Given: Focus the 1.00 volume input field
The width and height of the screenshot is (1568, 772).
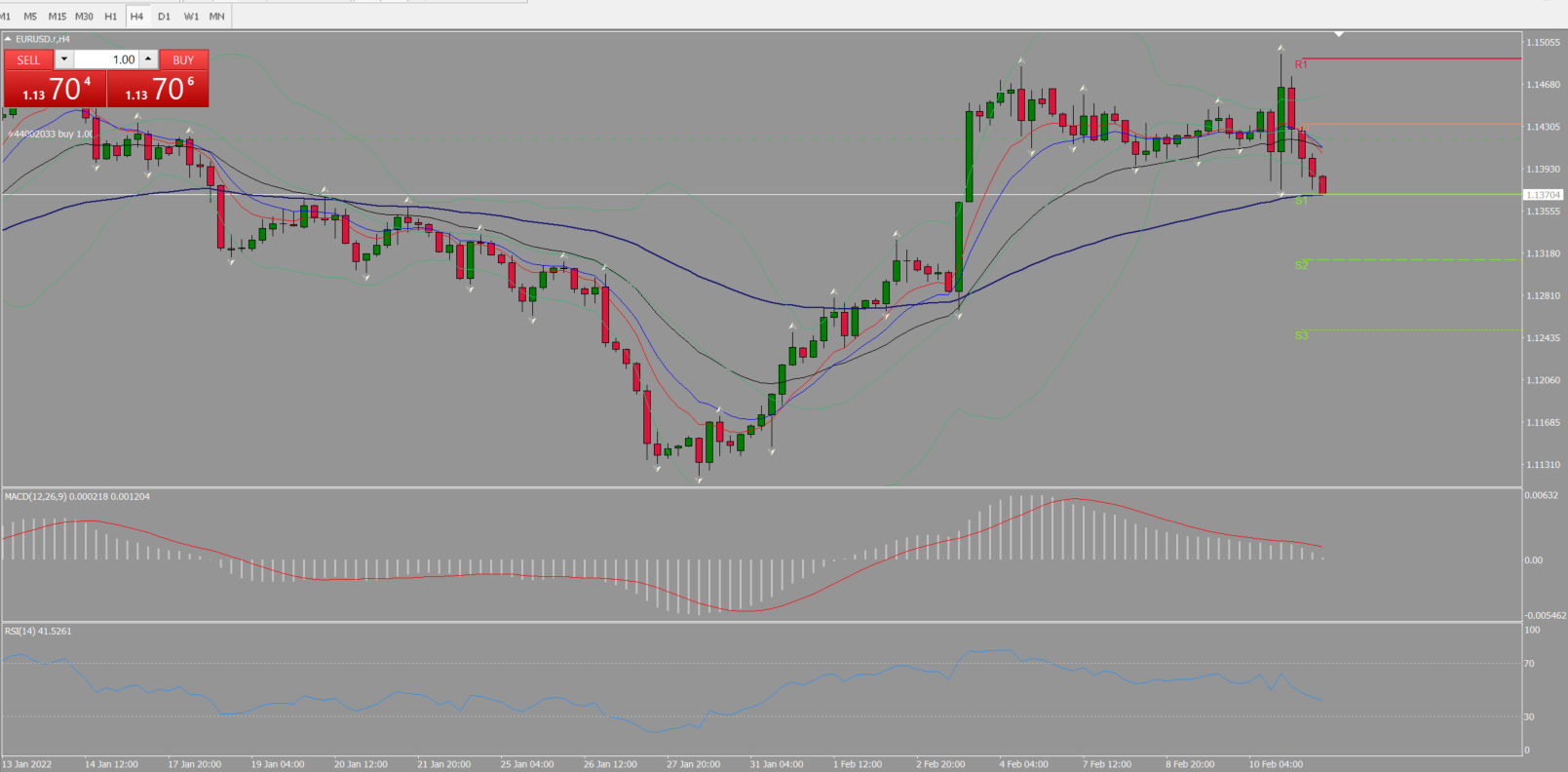Looking at the screenshot, I should coord(106,59).
